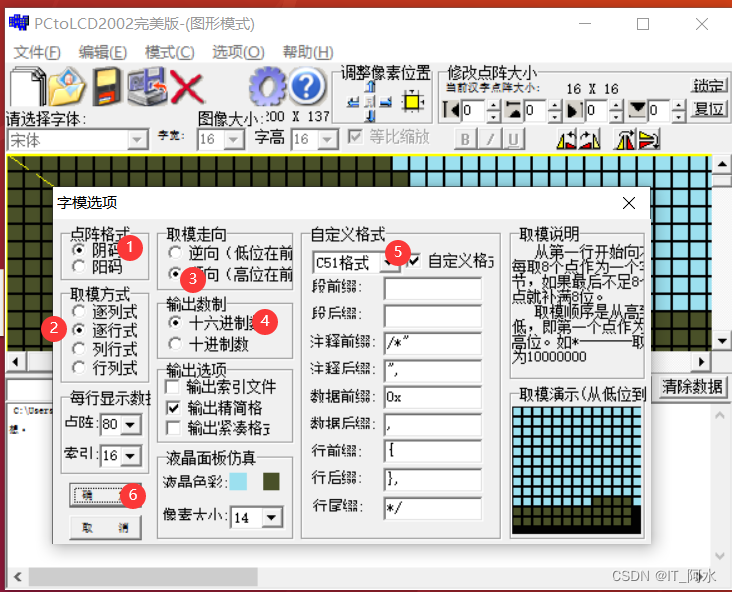Viewport: 732px width, 592px height.
Task: Open the 点阵 per-line count dropdown
Action: coord(131,424)
